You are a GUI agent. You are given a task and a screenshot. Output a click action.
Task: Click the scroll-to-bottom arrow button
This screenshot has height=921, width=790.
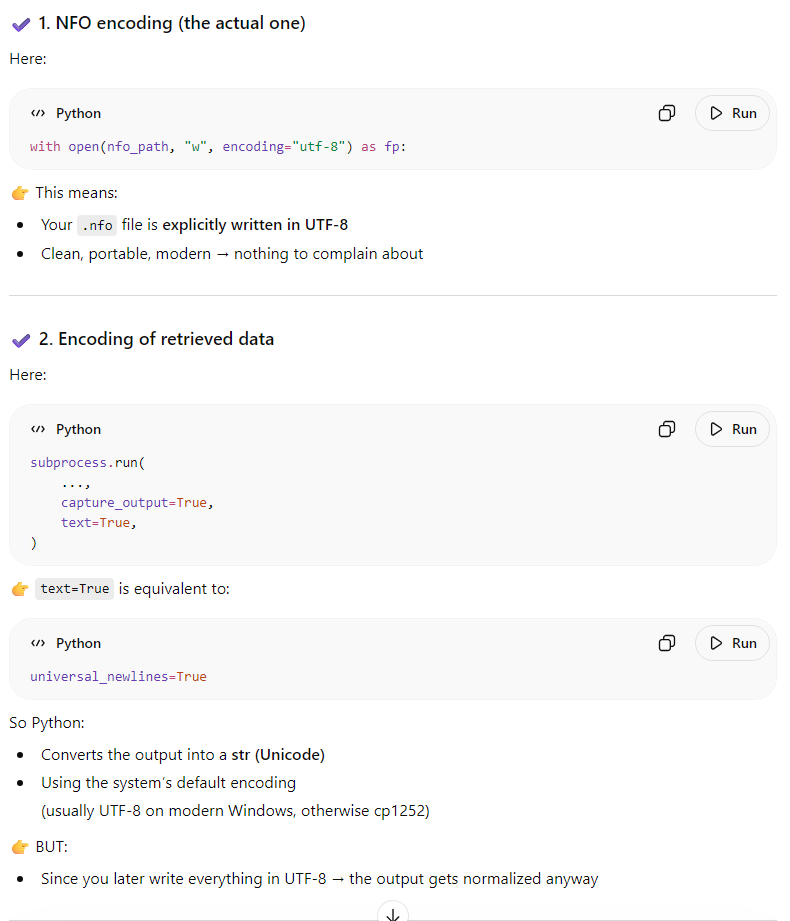[x=393, y=914]
